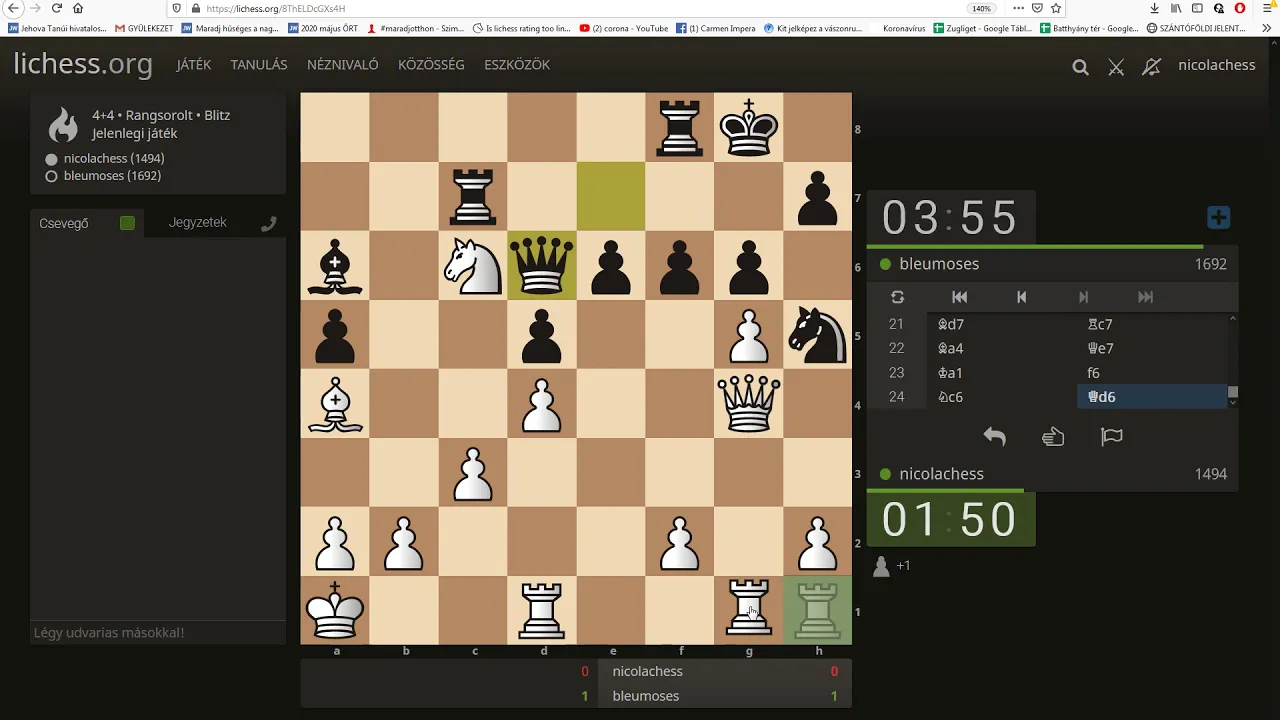Screen dimensions: 1280x720
Task: Select the white bishop on a4
Action: (x=335, y=403)
